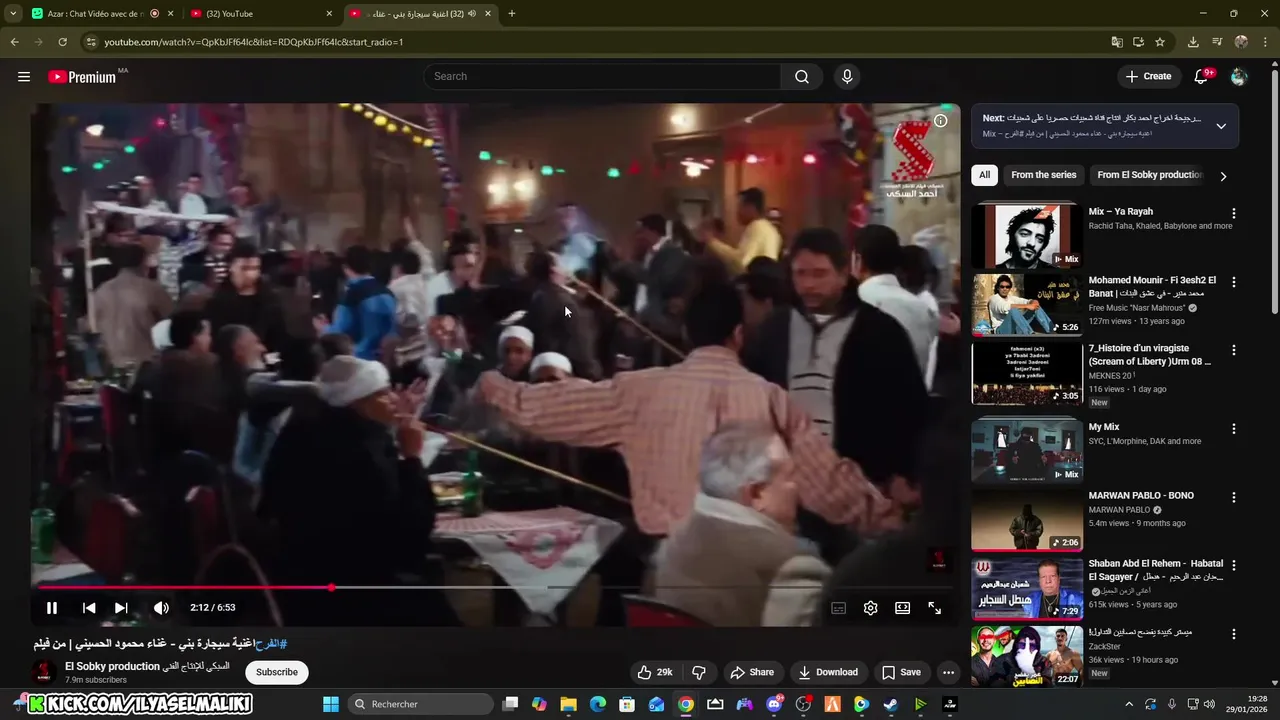Open the tab search dropdown arrow
Screen dimensions: 1280x720
click(13, 14)
